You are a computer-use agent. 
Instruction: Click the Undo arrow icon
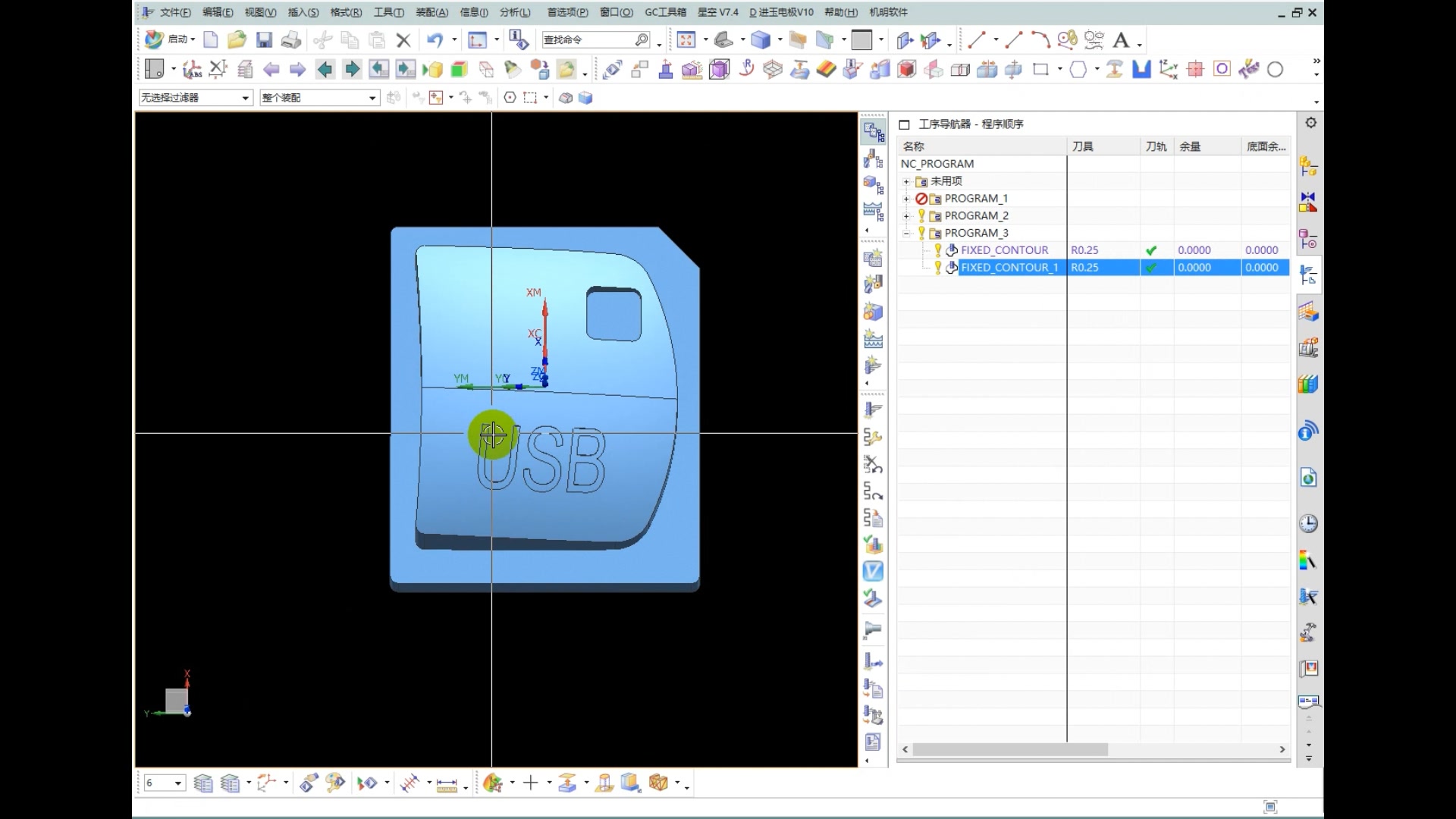coord(435,39)
